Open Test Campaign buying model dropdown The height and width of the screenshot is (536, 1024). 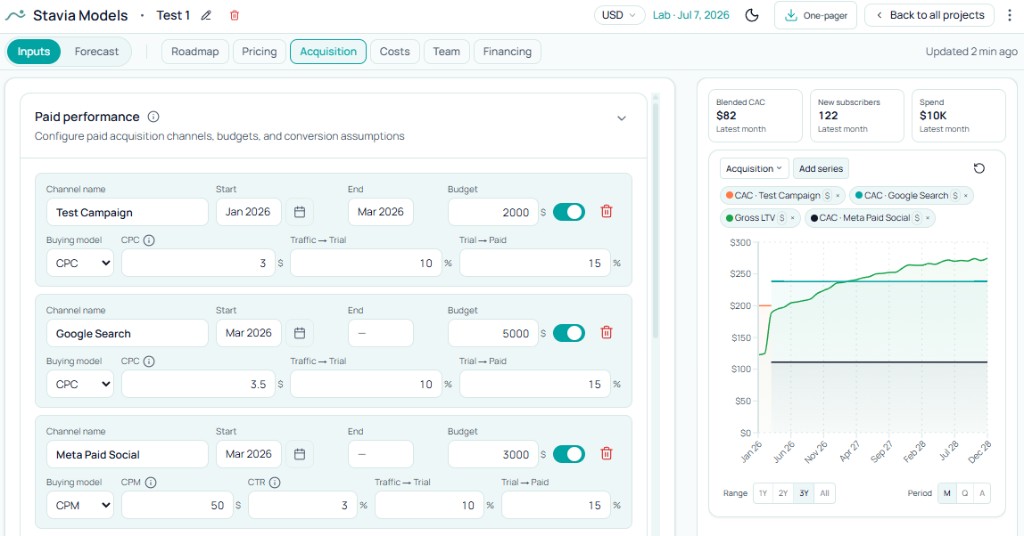click(80, 263)
